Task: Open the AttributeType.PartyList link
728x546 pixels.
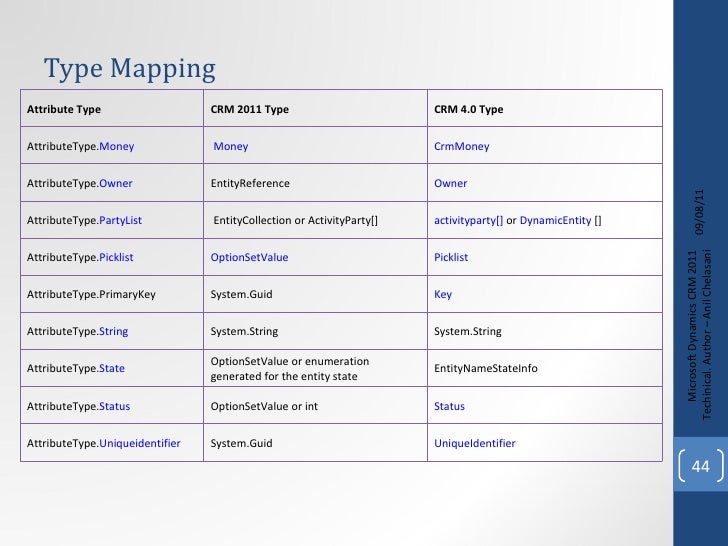Action: tap(120, 220)
